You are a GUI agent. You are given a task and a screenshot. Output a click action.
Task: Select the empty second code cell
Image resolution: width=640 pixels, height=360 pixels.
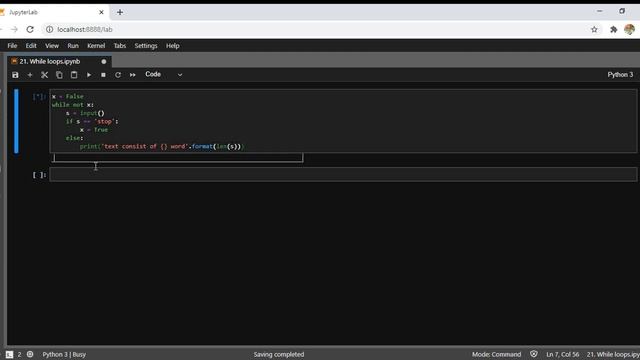(x=343, y=175)
